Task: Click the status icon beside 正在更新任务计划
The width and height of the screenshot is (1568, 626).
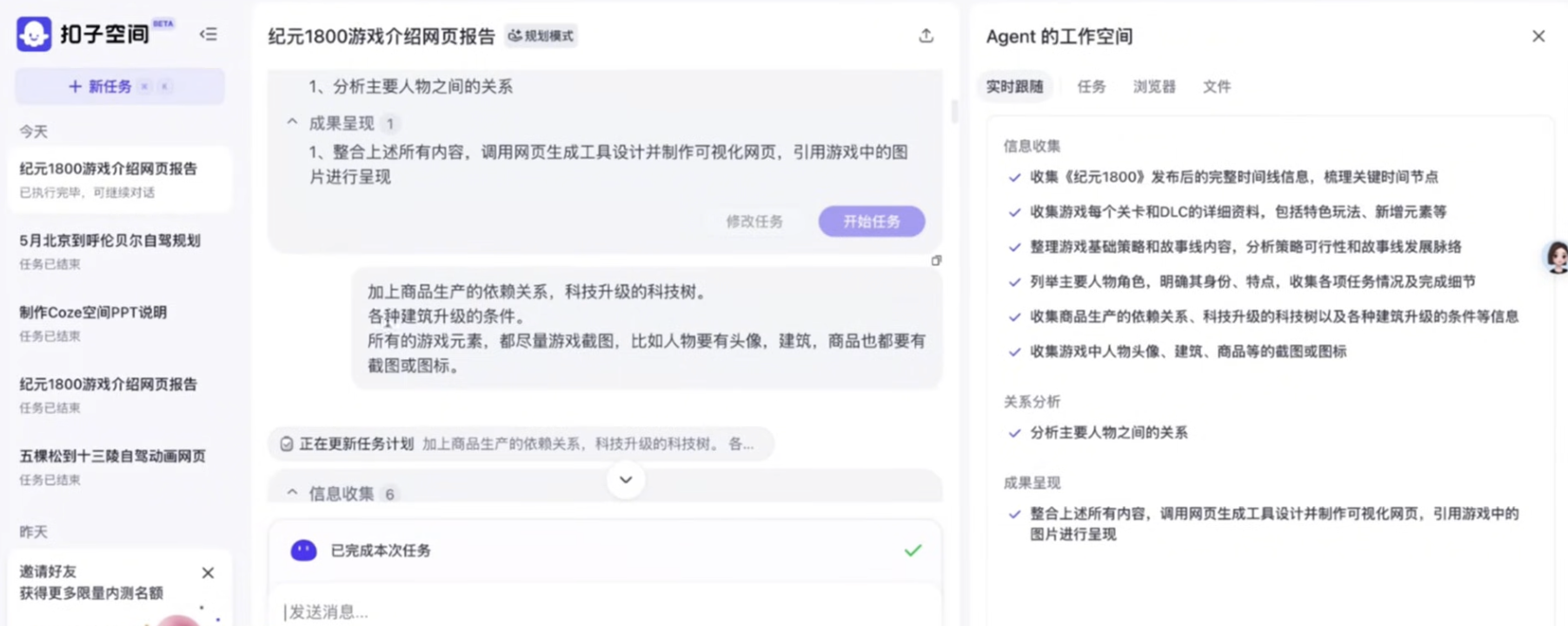Action: [x=286, y=444]
